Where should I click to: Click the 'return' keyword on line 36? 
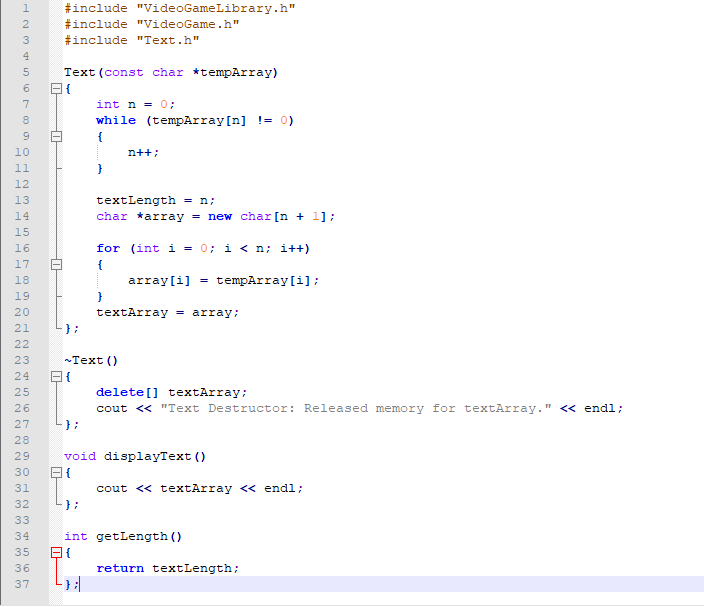pyautogui.click(x=120, y=568)
